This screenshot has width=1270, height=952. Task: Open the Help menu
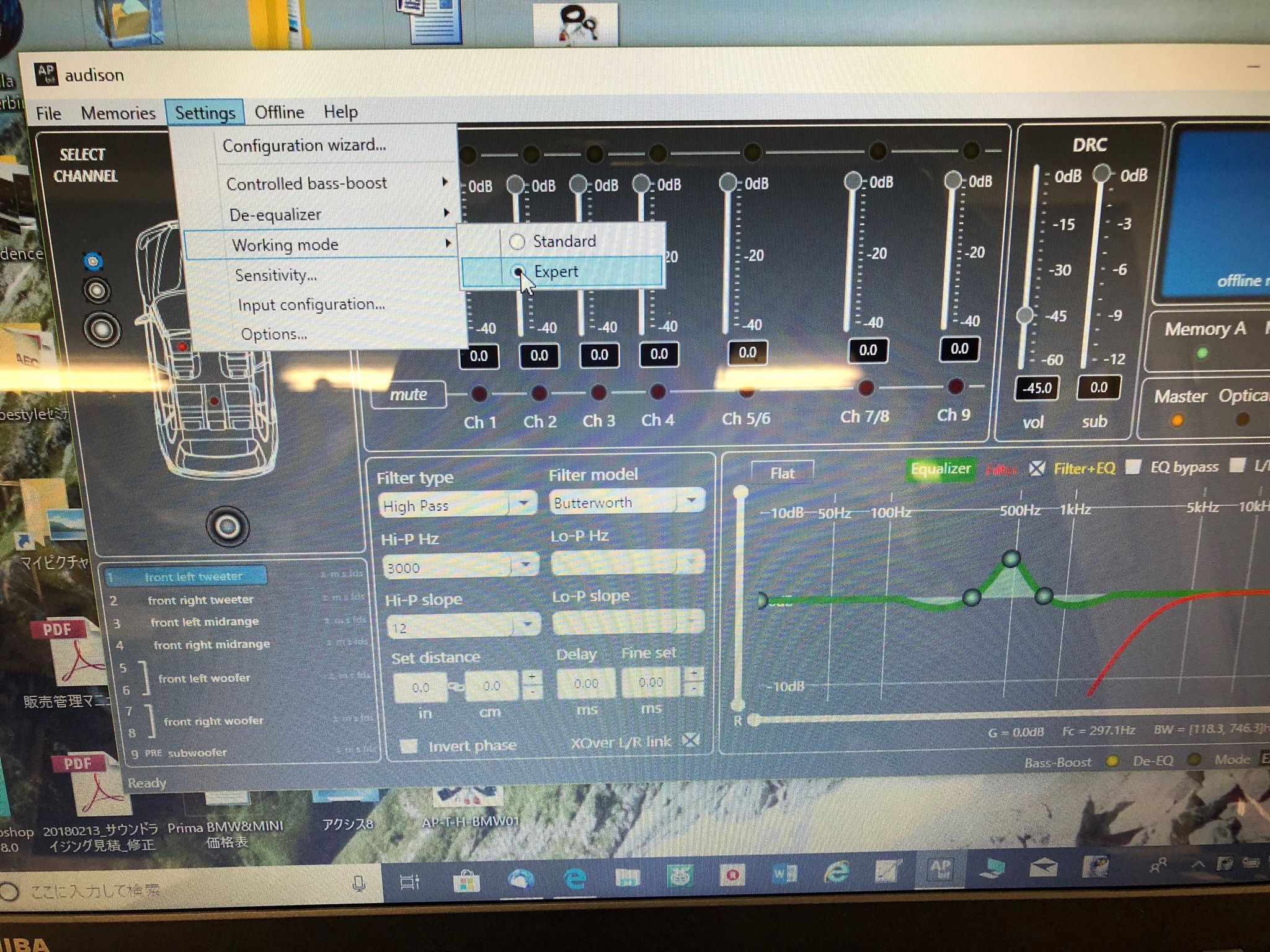[x=340, y=112]
